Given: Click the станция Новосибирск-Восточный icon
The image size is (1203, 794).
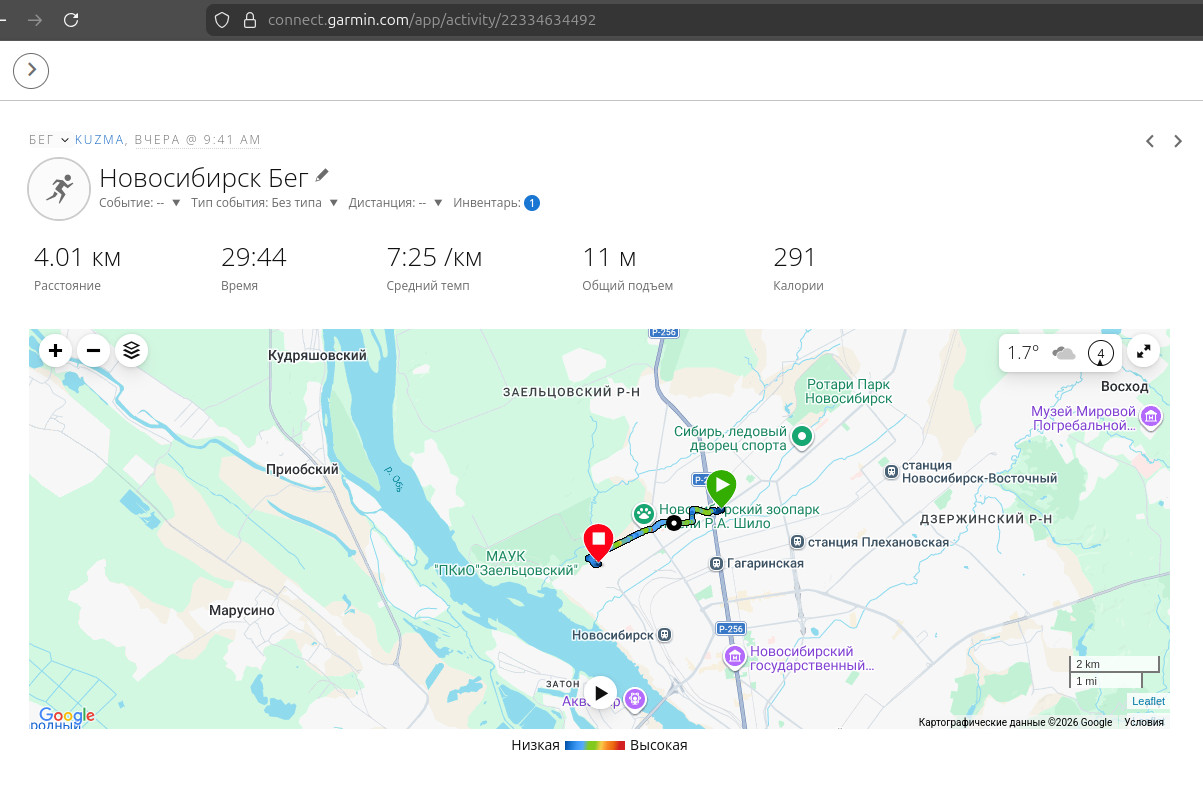Looking at the screenshot, I should [891, 470].
